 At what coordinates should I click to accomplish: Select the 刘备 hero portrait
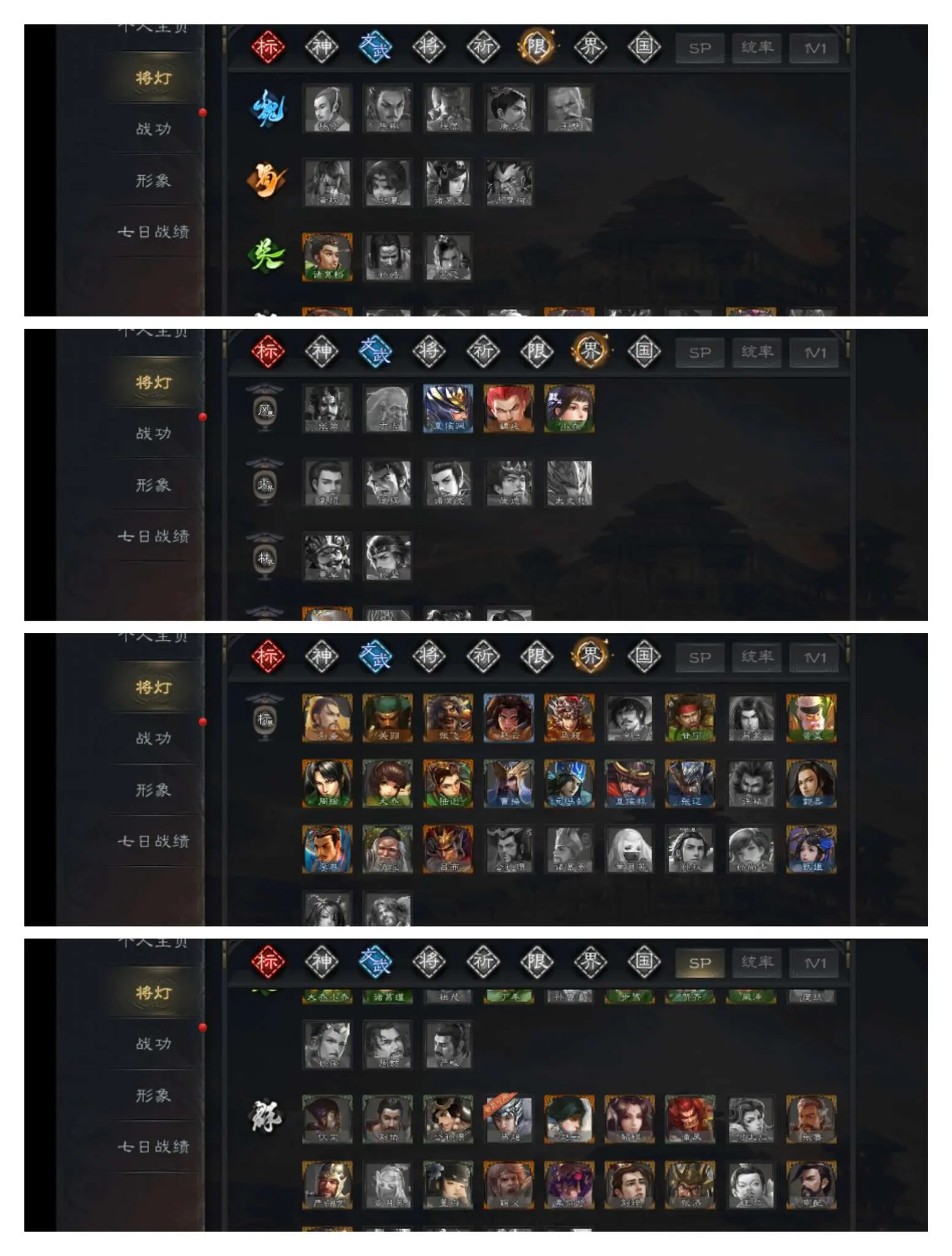tap(327, 718)
